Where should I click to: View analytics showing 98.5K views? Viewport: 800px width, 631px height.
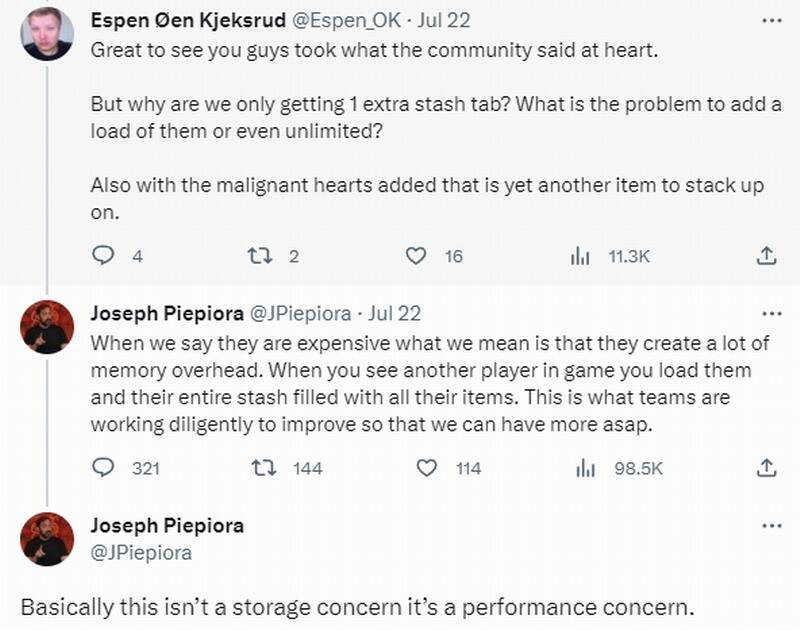[x=585, y=468]
